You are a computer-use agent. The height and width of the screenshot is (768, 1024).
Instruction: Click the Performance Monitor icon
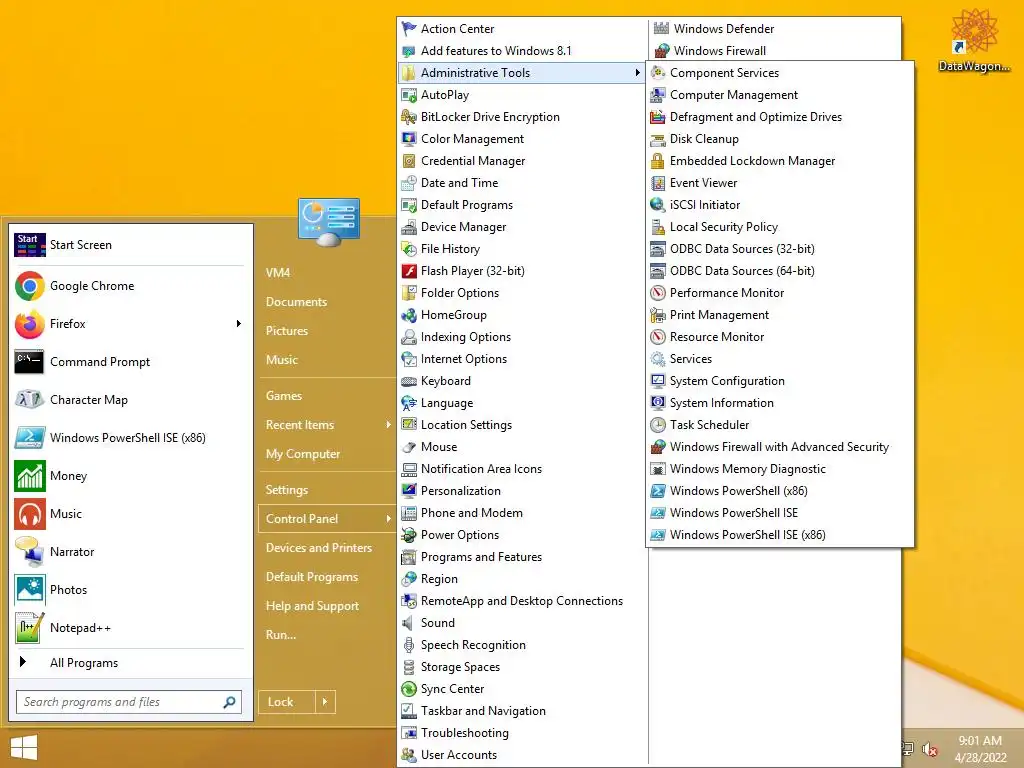coord(658,293)
